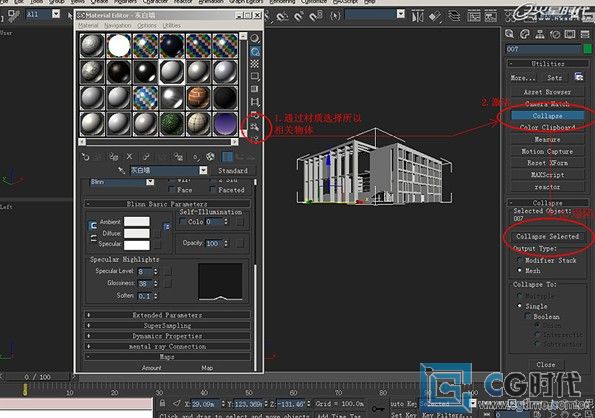Viewport: 595px width, 418px height.
Task: Click the Opacity value field
Action: pyautogui.click(x=214, y=244)
